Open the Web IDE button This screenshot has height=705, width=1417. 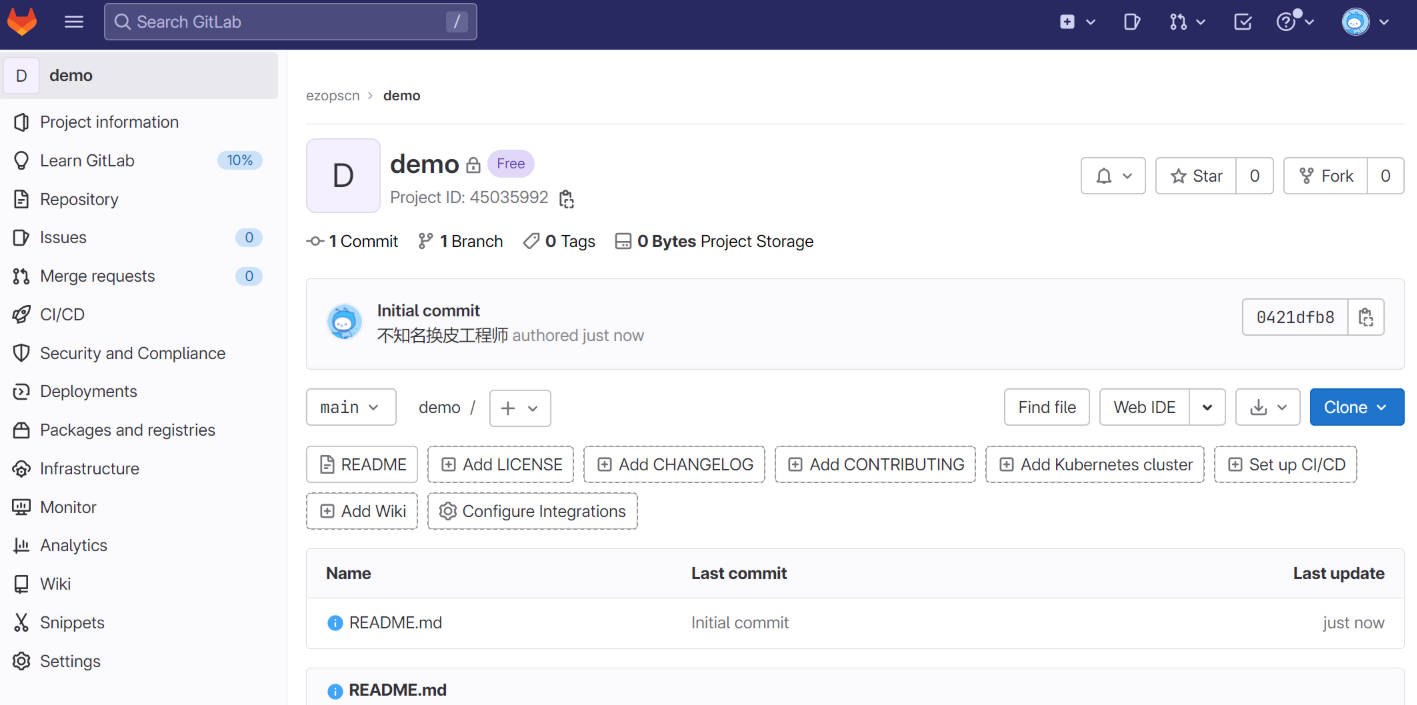(x=1145, y=407)
